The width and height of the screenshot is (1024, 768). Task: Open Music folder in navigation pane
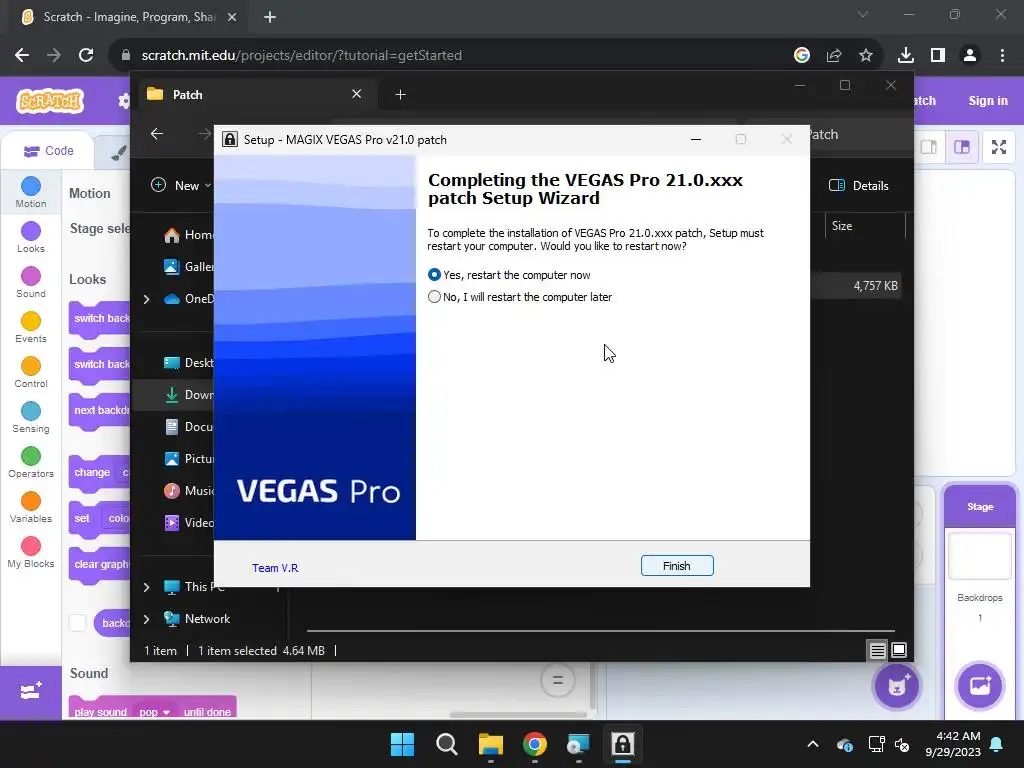(188, 490)
